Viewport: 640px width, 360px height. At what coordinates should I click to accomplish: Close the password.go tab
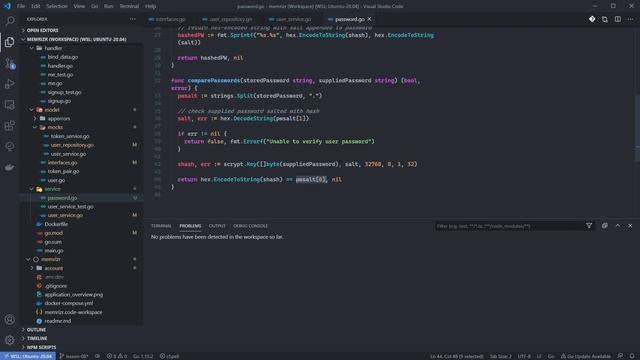click(369, 19)
